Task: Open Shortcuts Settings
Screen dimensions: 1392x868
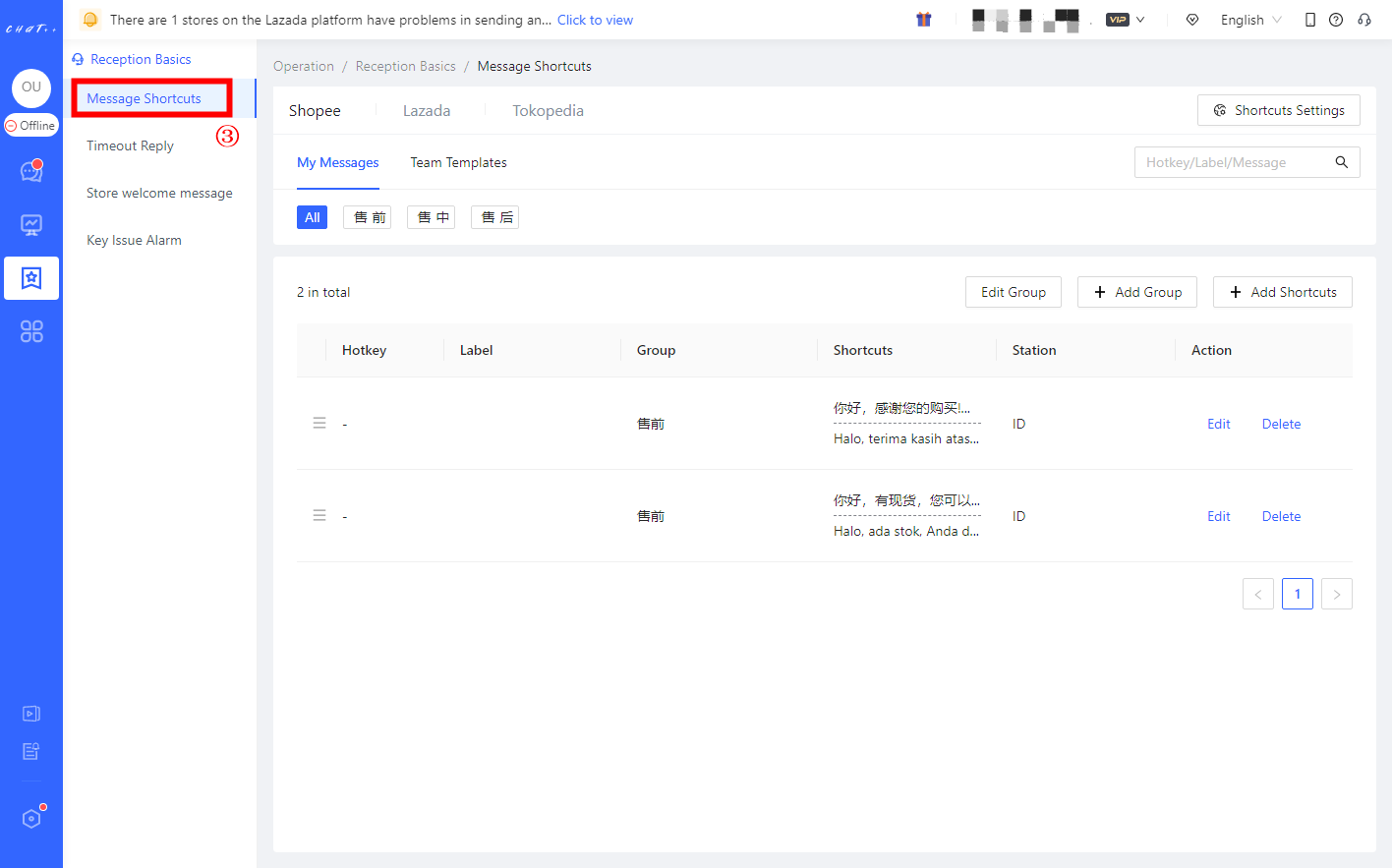Action: pos(1278,110)
